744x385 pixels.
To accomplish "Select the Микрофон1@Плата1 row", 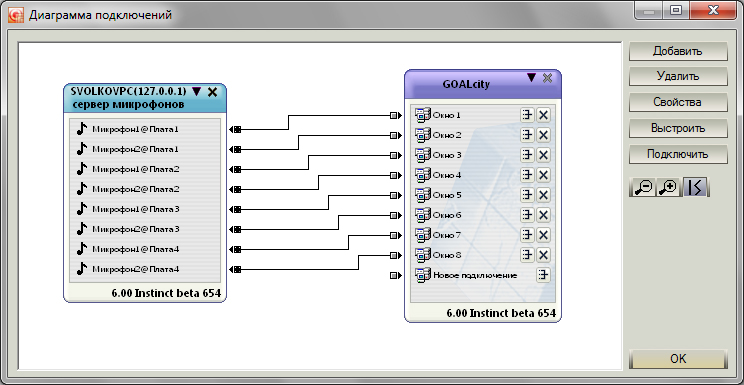I will [145, 129].
